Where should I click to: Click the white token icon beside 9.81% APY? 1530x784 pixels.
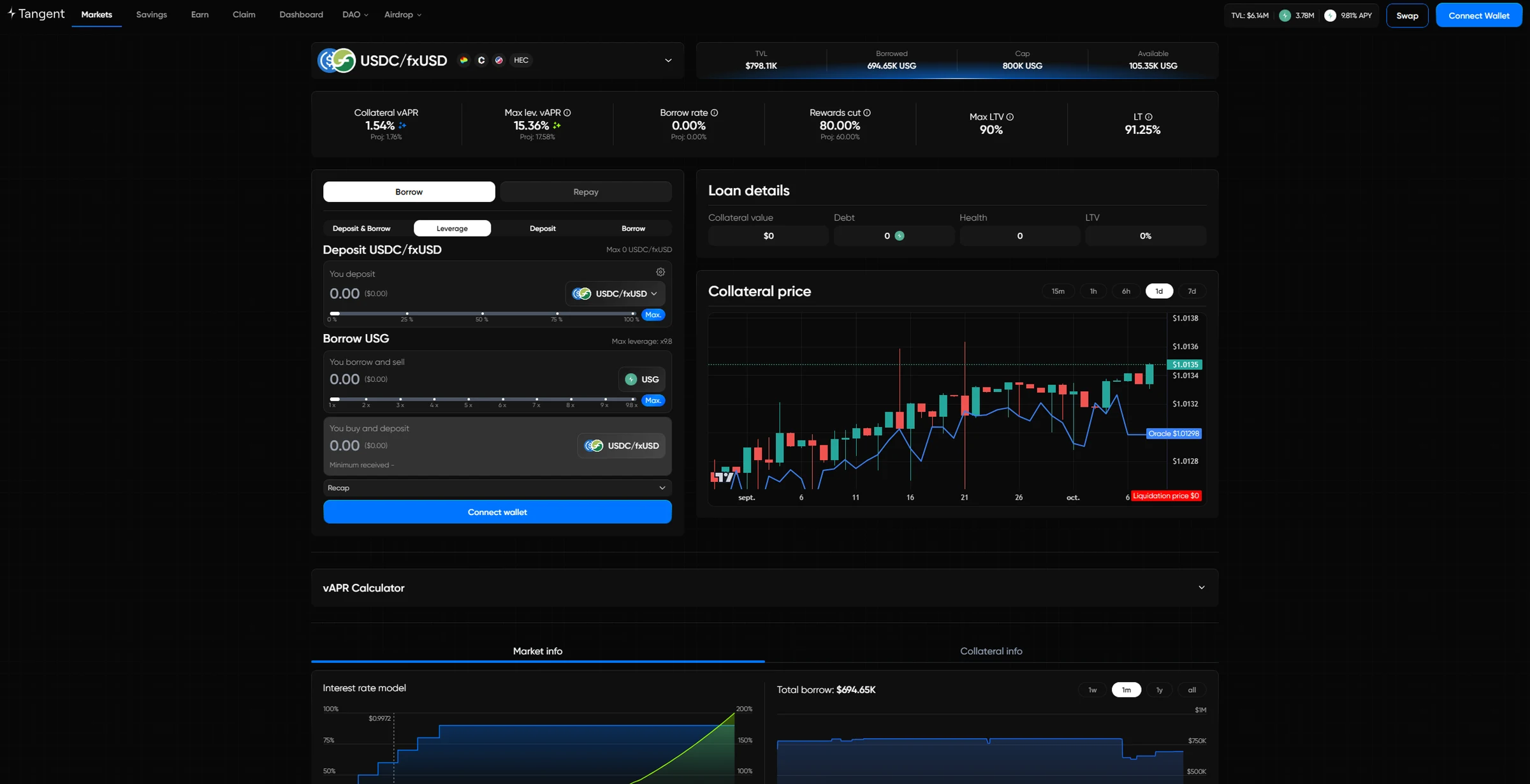[1330, 15]
